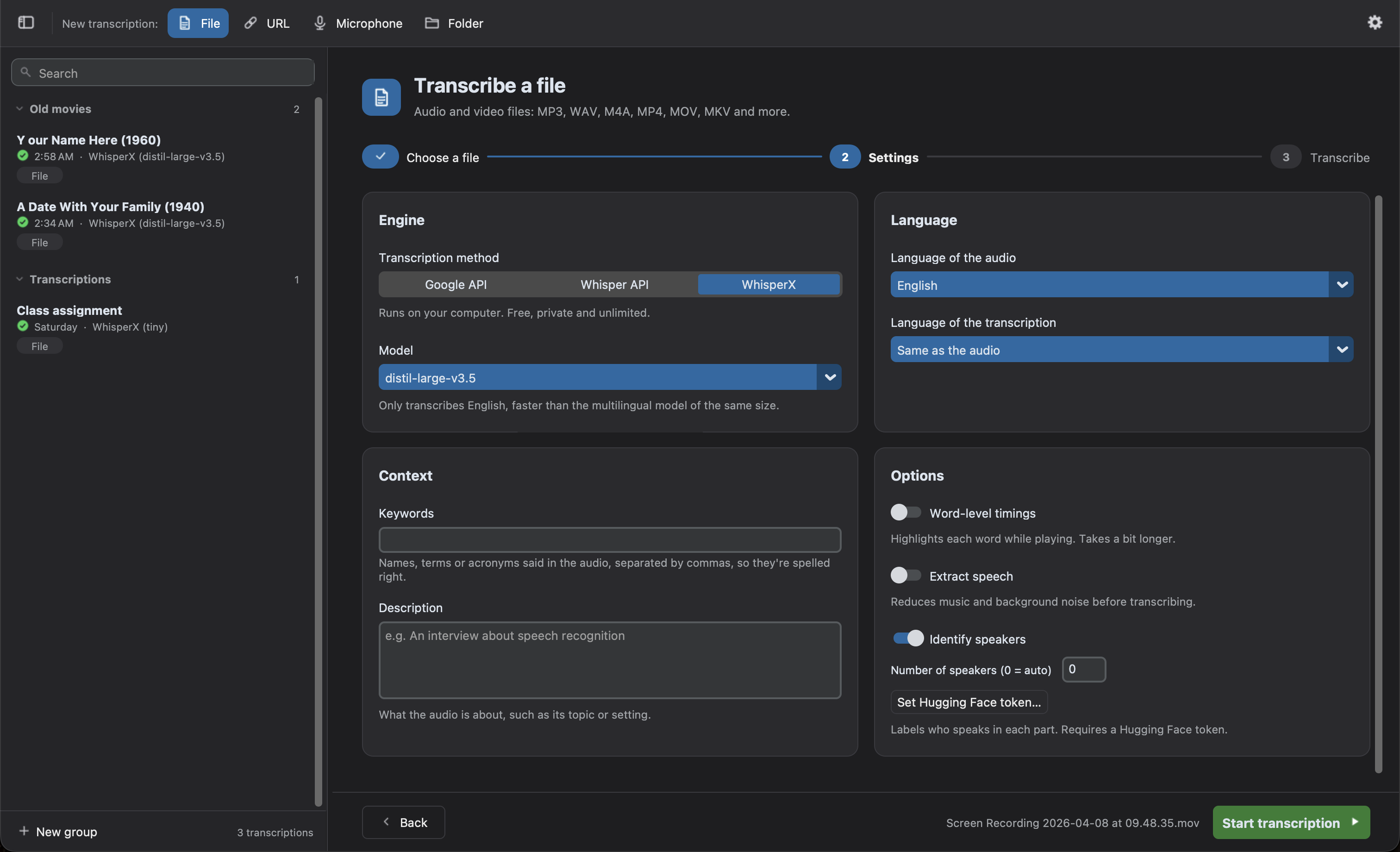The image size is (1400, 852).
Task: Select WhisperX transcription method
Action: [768, 284]
